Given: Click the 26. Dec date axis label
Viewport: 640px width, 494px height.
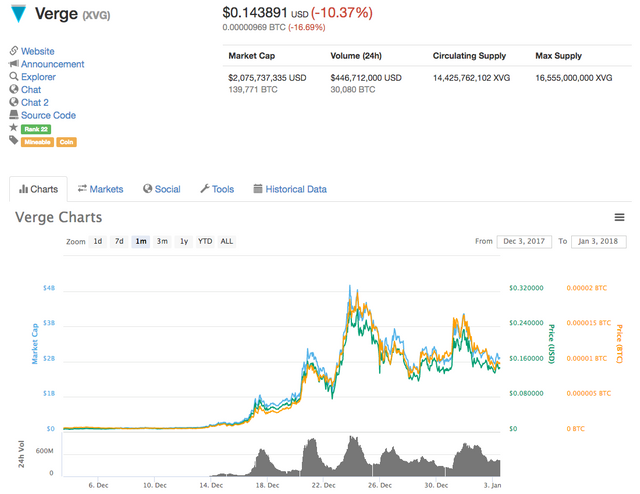Looking at the screenshot, I should [x=380, y=485].
